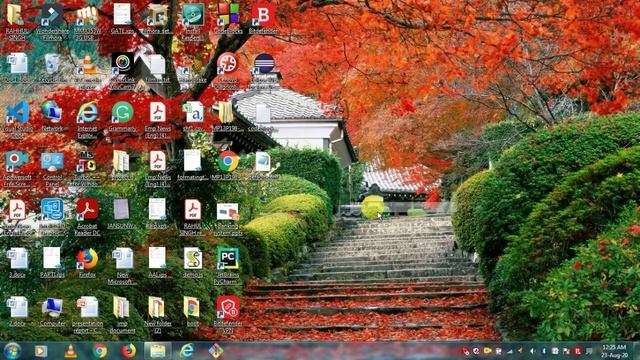Select the CyberLink YouCam desktop shortcut
This screenshot has width=640, height=360.
122,70
